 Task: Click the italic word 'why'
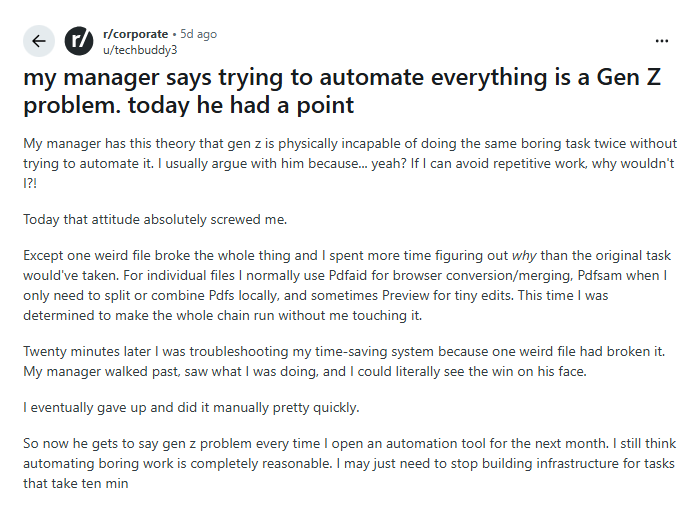524,256
